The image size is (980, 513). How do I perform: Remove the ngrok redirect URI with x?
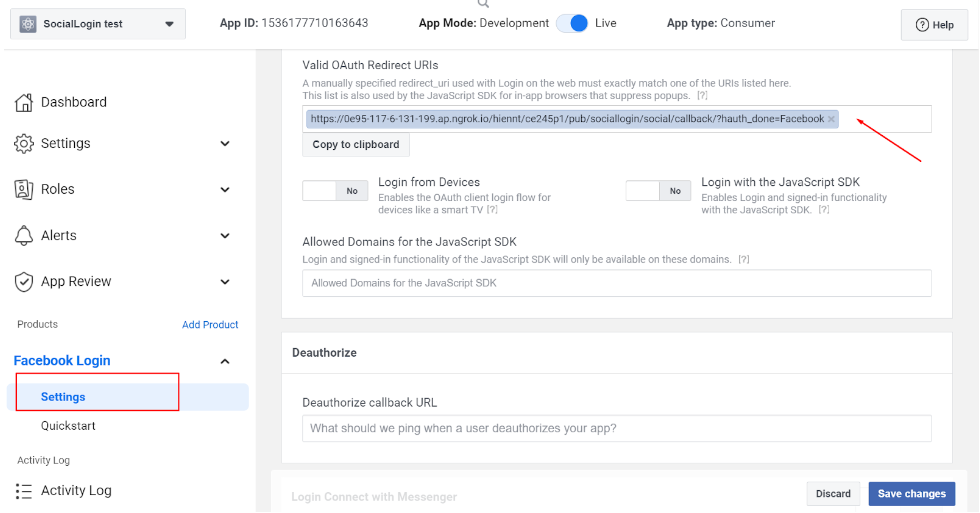pyautogui.click(x=831, y=119)
